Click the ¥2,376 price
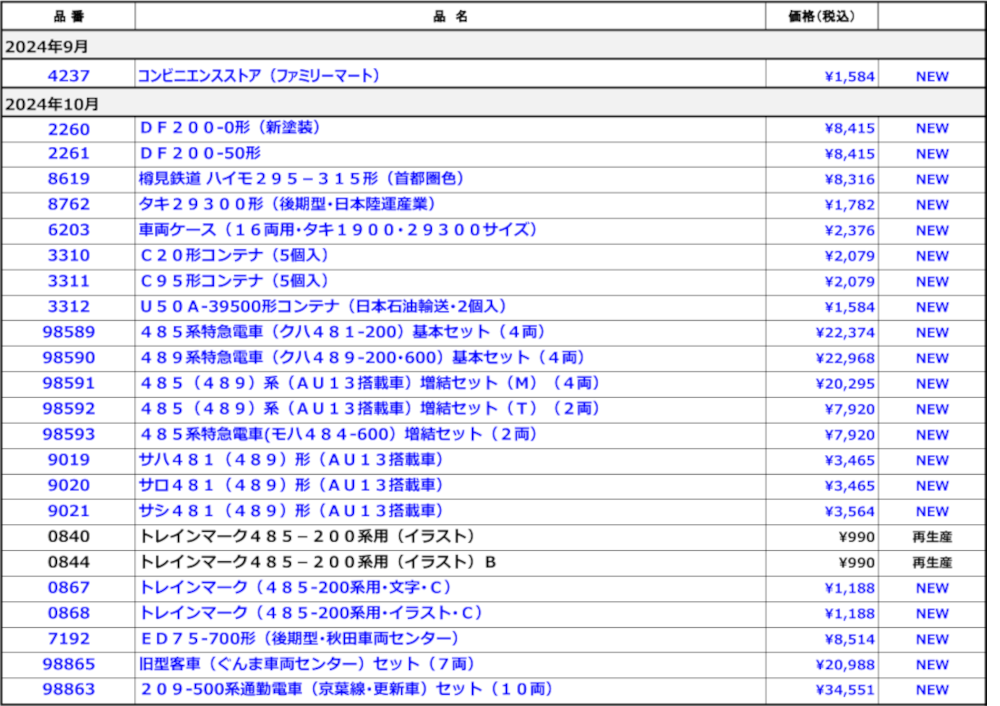 coord(849,231)
